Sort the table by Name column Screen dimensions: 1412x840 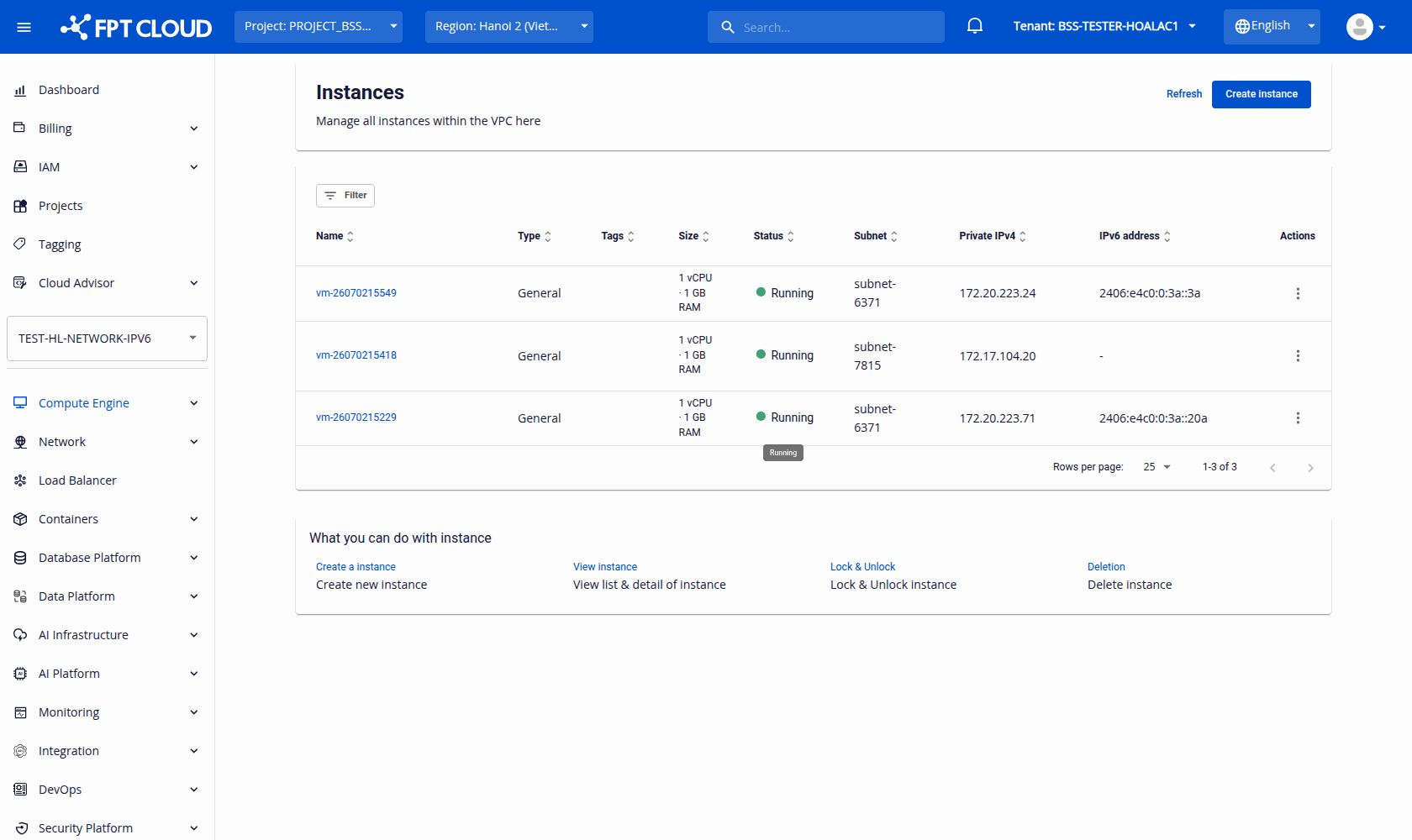pyautogui.click(x=335, y=236)
